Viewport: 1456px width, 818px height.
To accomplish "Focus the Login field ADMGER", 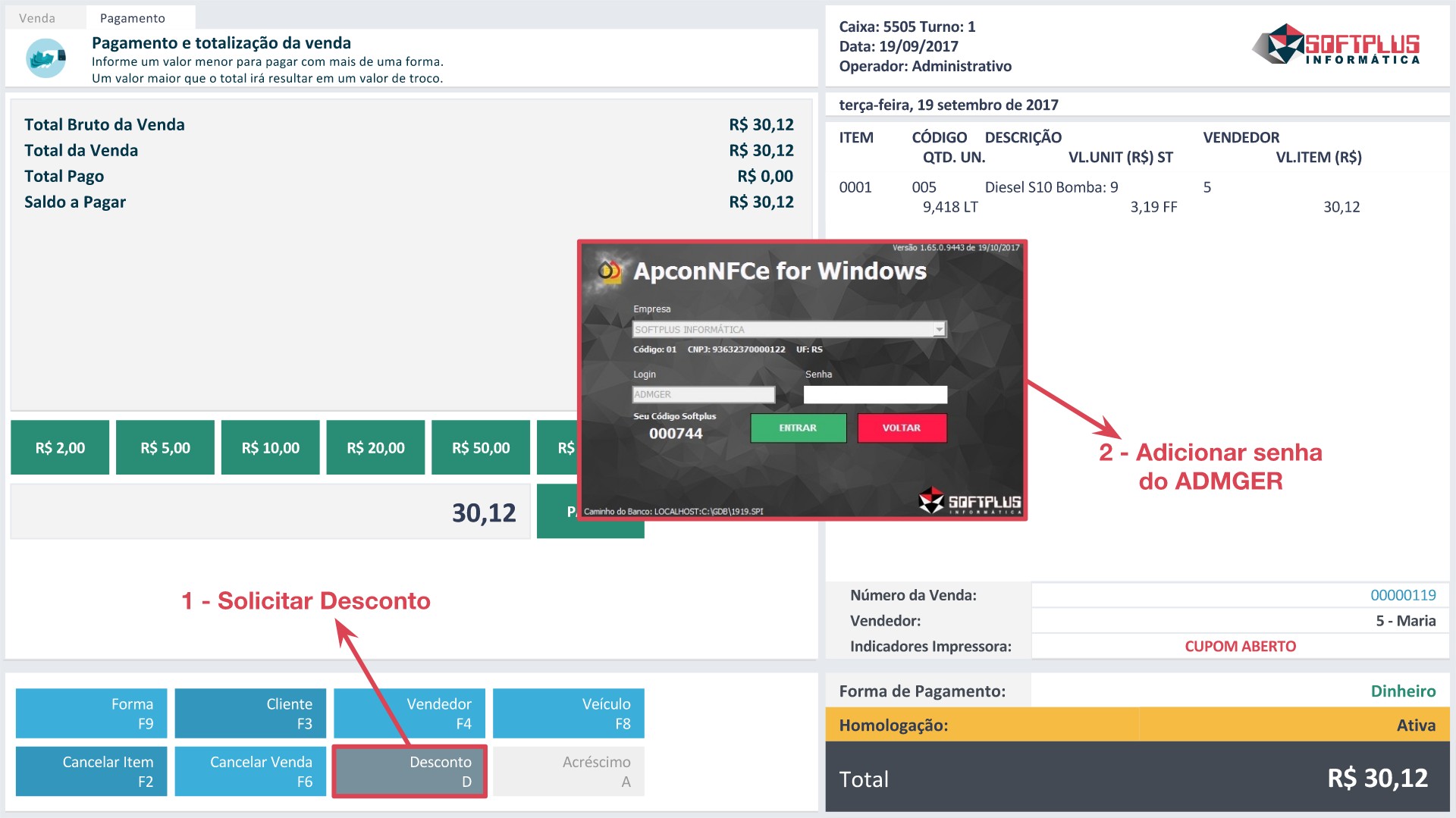I will pos(704,395).
